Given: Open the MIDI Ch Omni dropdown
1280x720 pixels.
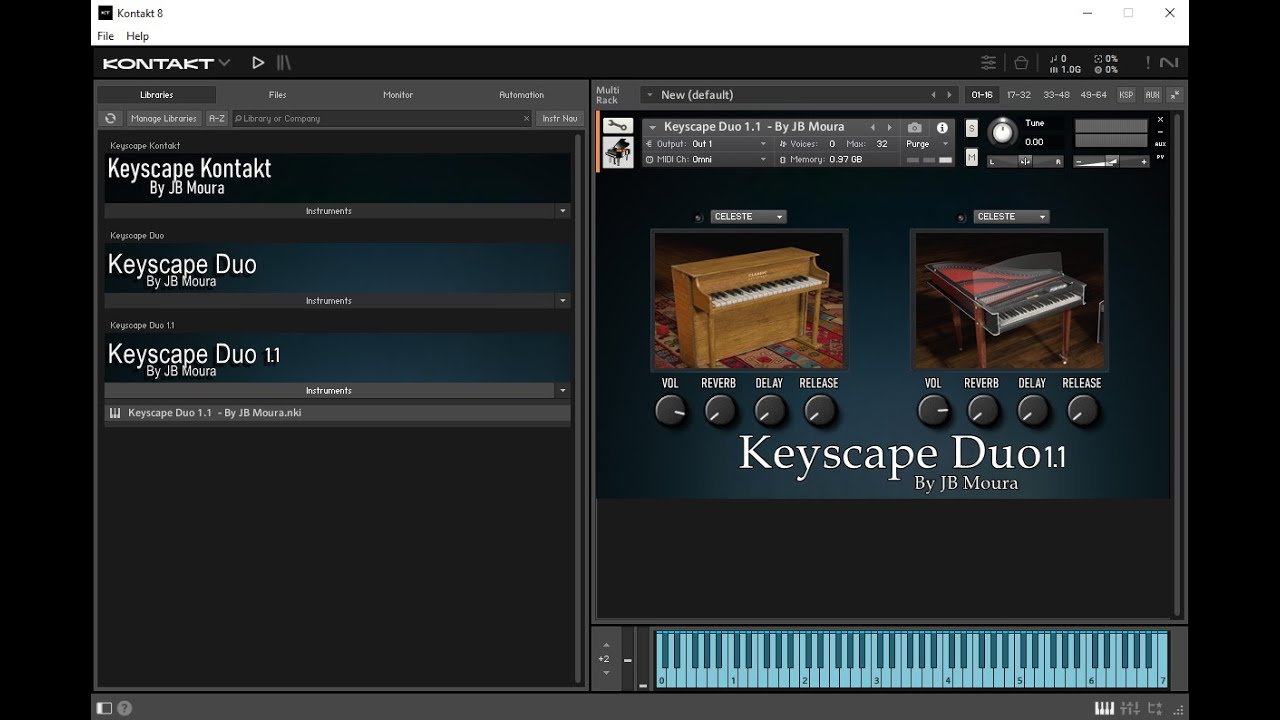Looking at the screenshot, I should pyautogui.click(x=706, y=159).
